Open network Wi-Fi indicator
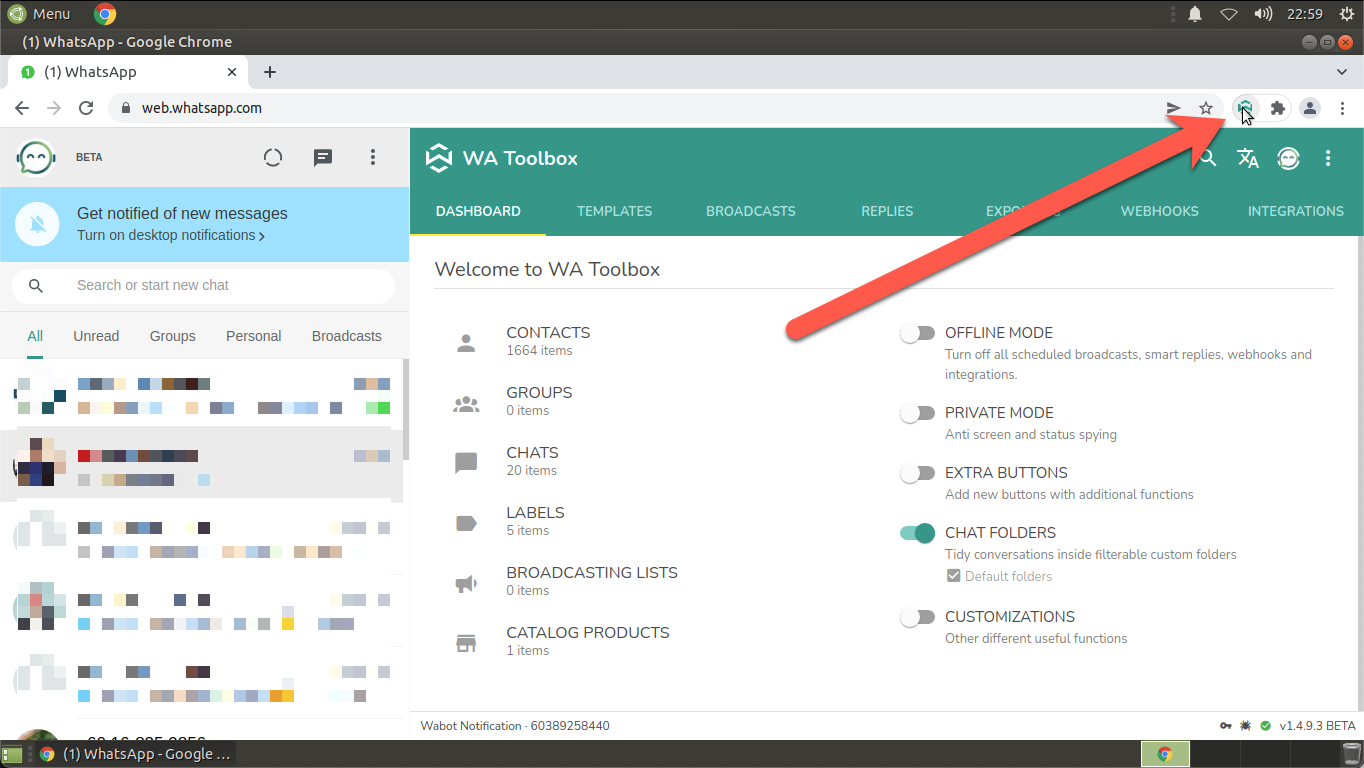The image size is (1364, 768). (x=1229, y=14)
